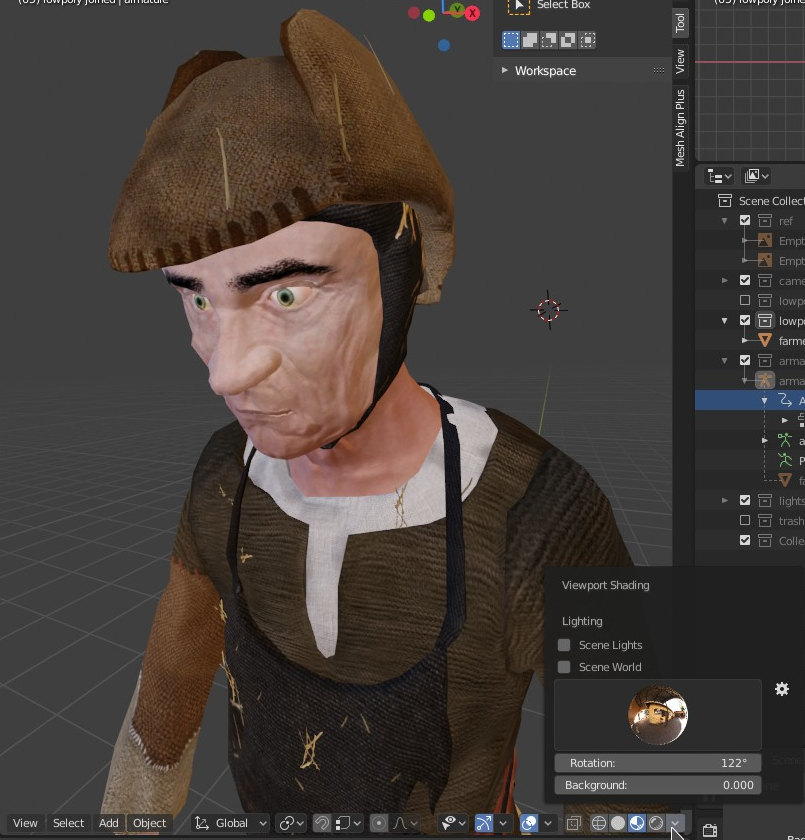Switch to Solid shading mode
This screenshot has width=805, height=840.
[x=618, y=823]
